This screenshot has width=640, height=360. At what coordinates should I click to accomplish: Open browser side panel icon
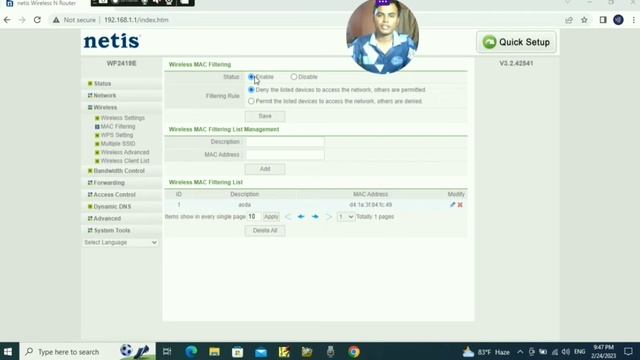[x=603, y=20]
